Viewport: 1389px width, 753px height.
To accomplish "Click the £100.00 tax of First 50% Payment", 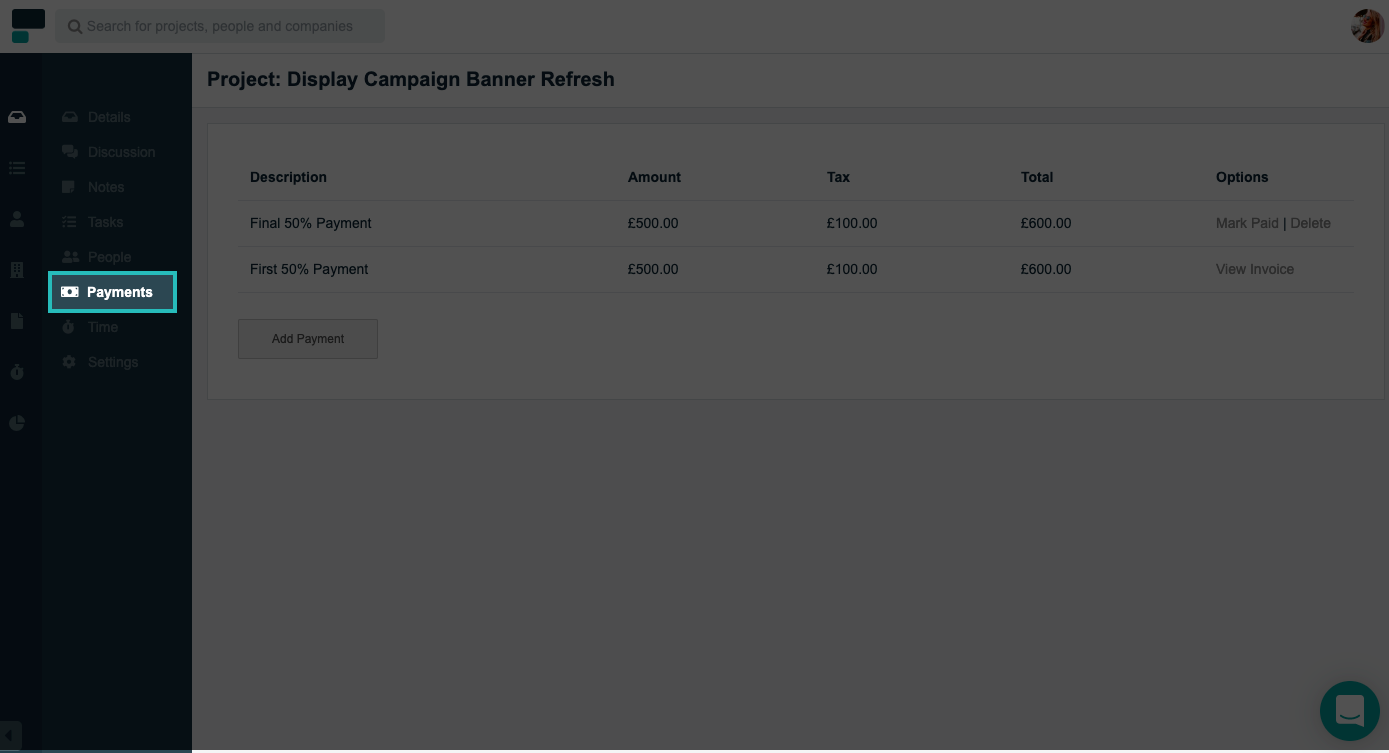I will point(852,269).
